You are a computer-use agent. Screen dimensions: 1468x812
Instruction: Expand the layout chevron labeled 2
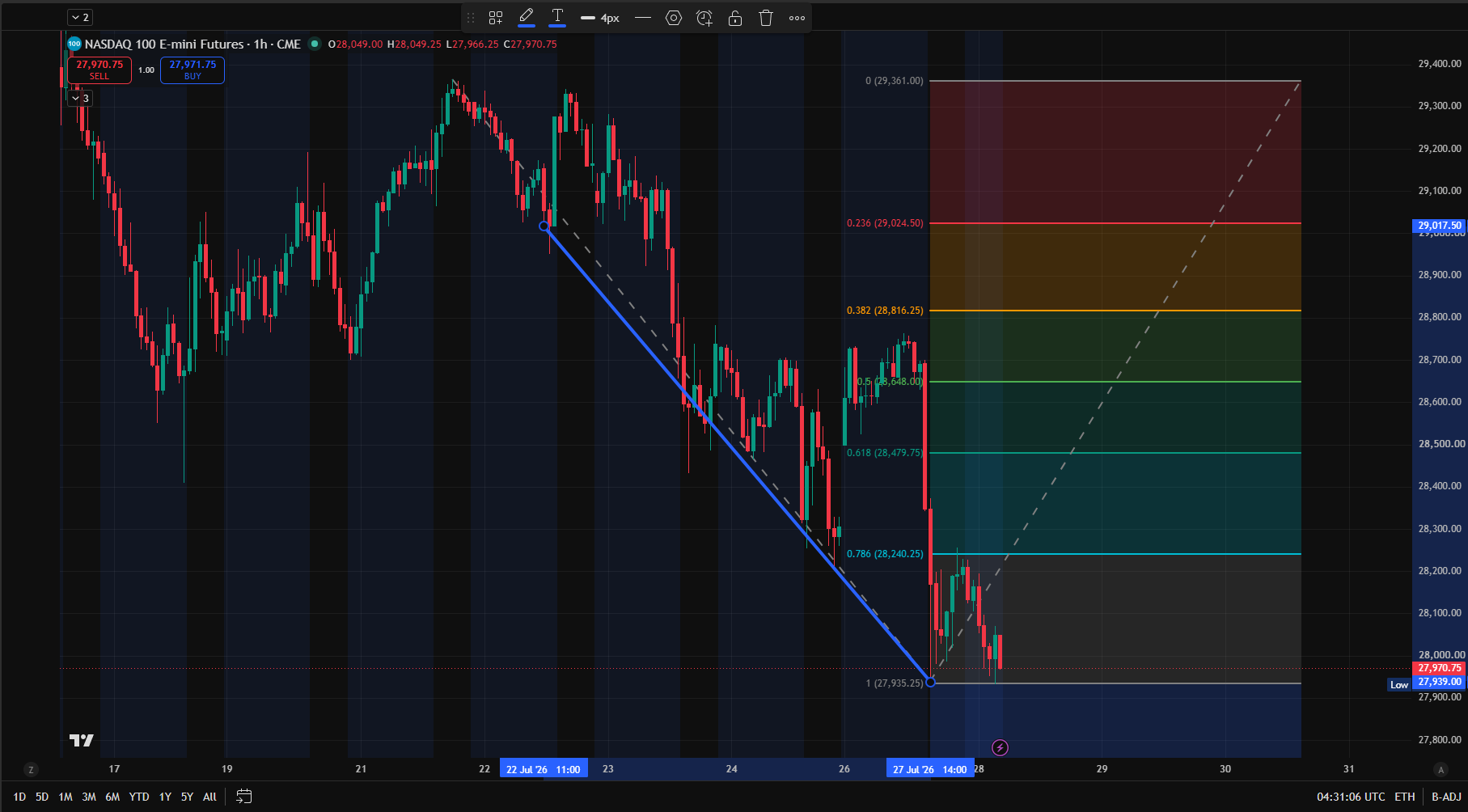[x=79, y=17]
